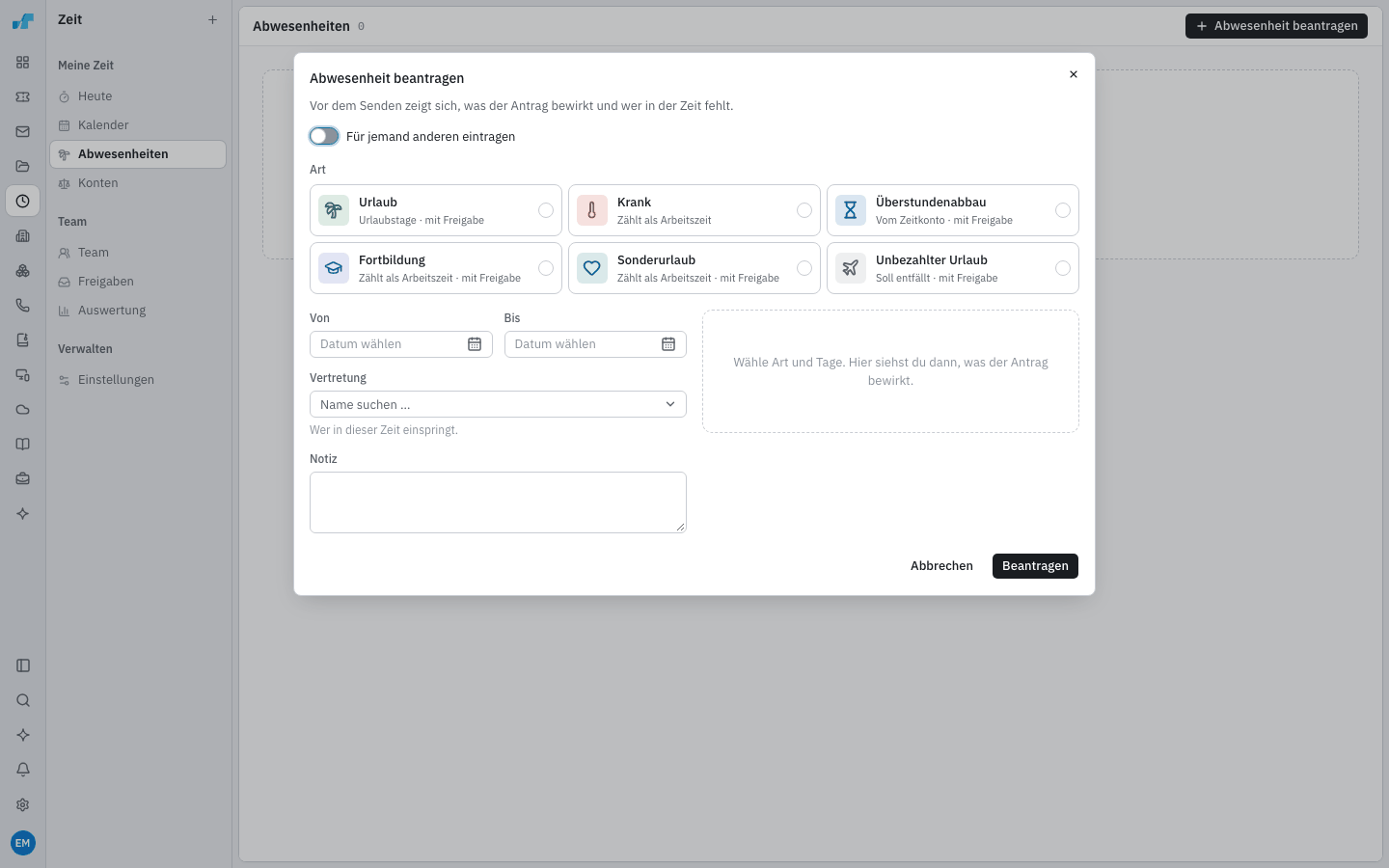
Task: Click the Beantragen submit button
Action: [x=1035, y=566]
